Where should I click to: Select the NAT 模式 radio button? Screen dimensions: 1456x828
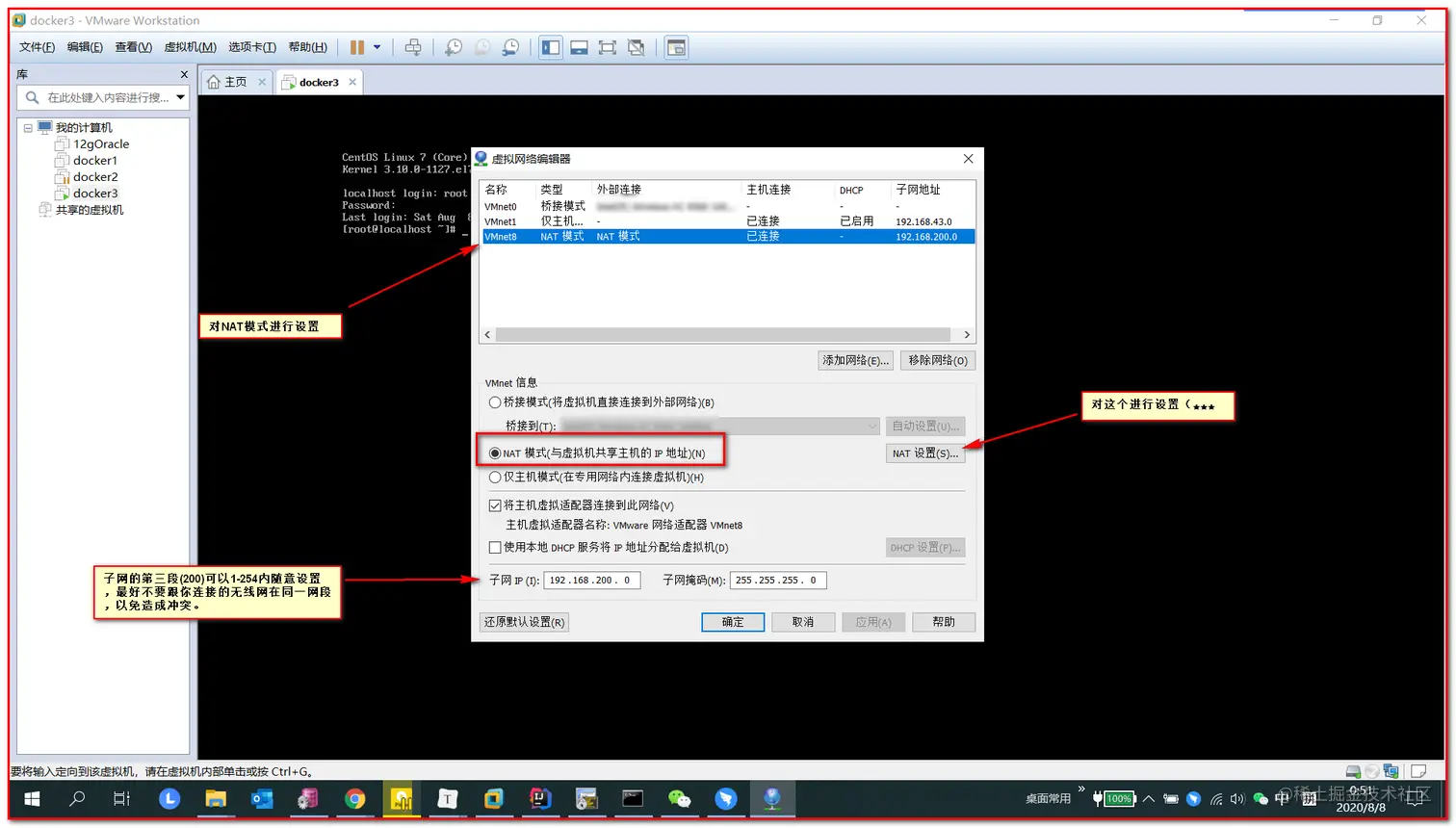coord(495,453)
